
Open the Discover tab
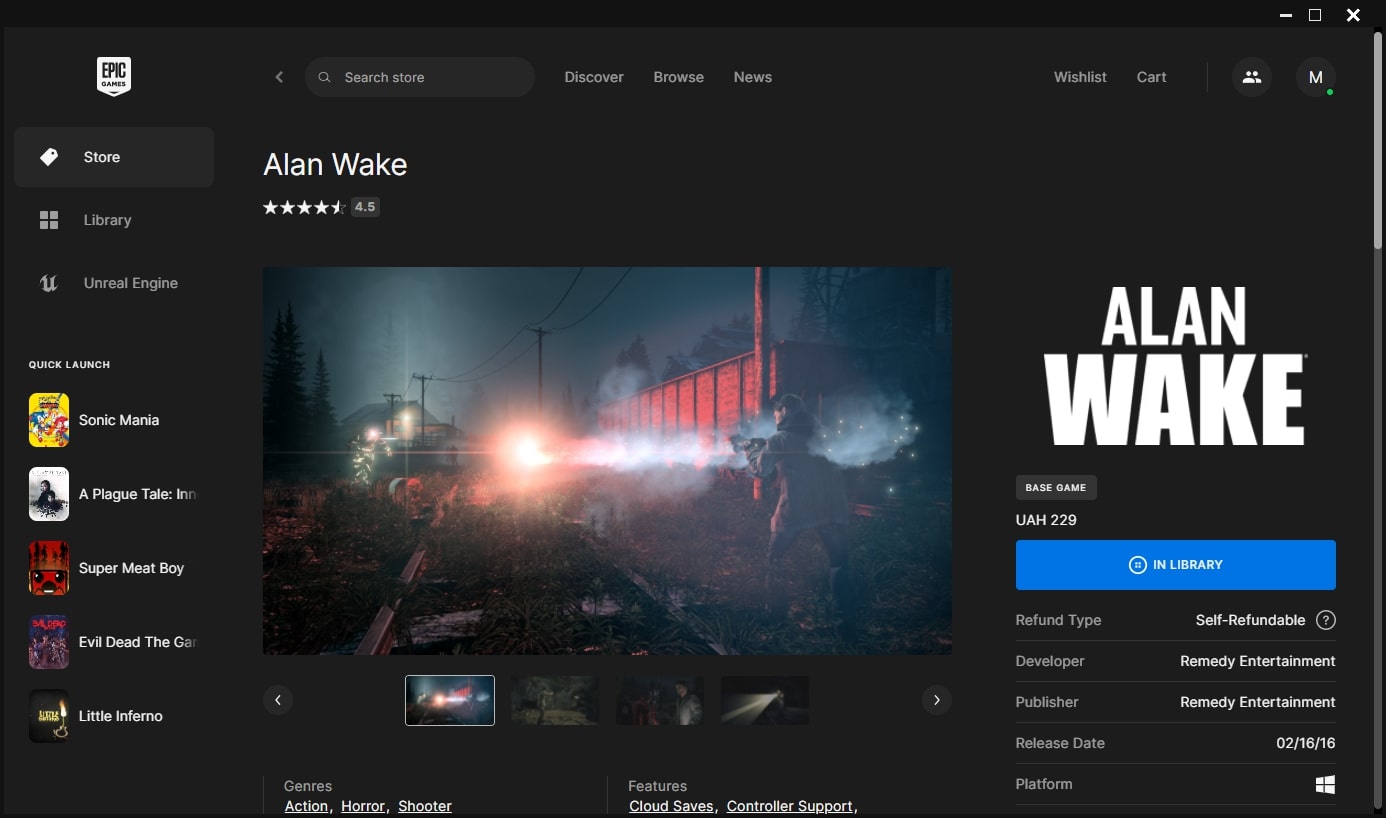click(594, 77)
